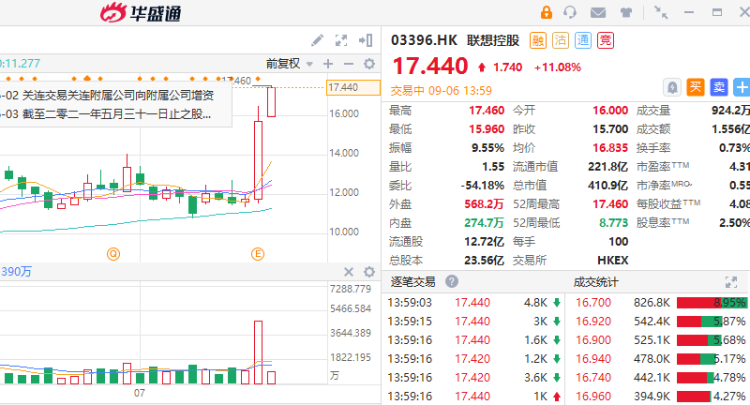Click the E earnings marker on chart

[257, 254]
